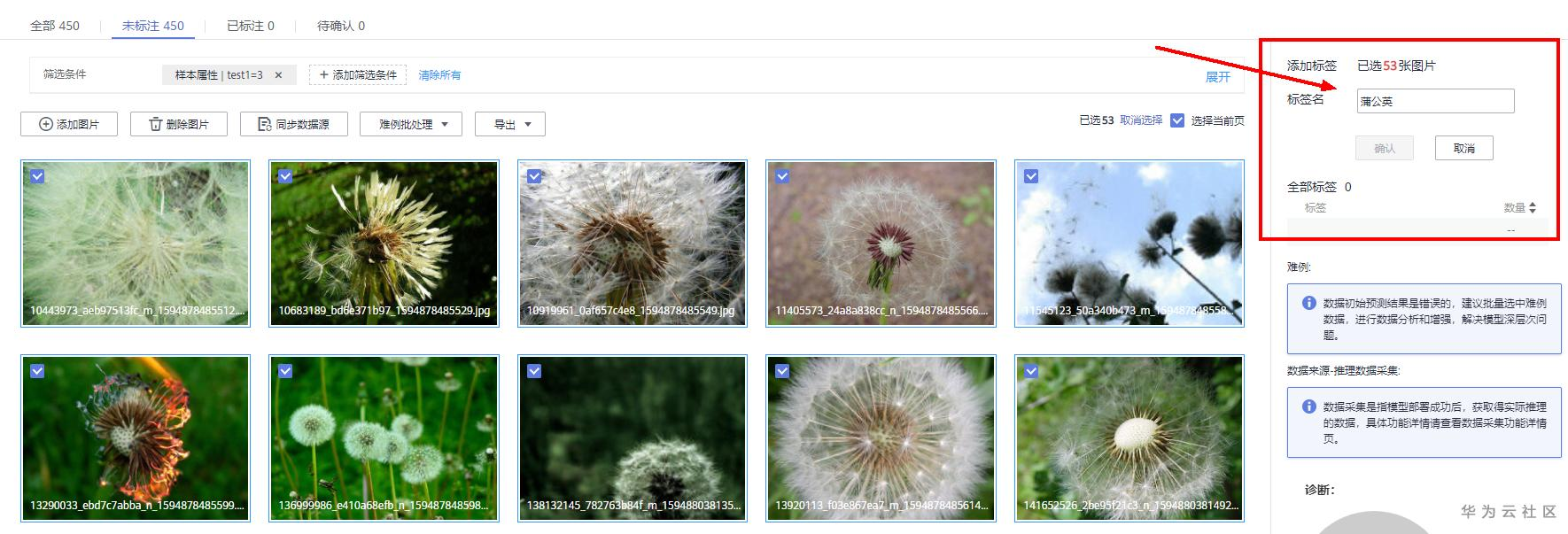Click the 标签 column header
1568x534 pixels.
point(1316,208)
